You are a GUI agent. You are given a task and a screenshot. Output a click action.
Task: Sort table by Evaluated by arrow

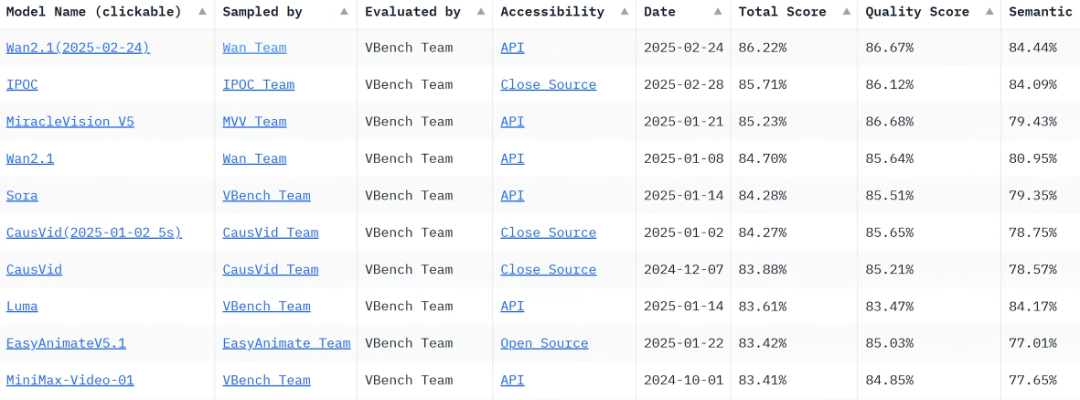[480, 12]
